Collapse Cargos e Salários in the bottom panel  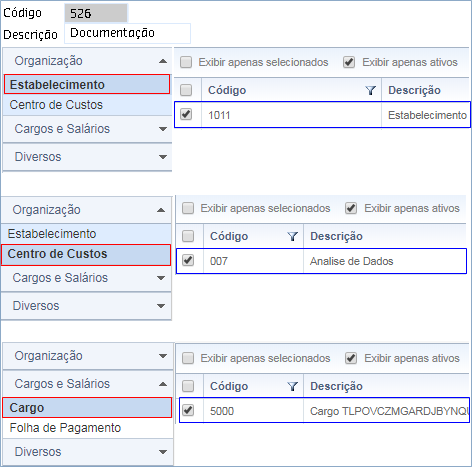pyautogui.click(x=163, y=384)
